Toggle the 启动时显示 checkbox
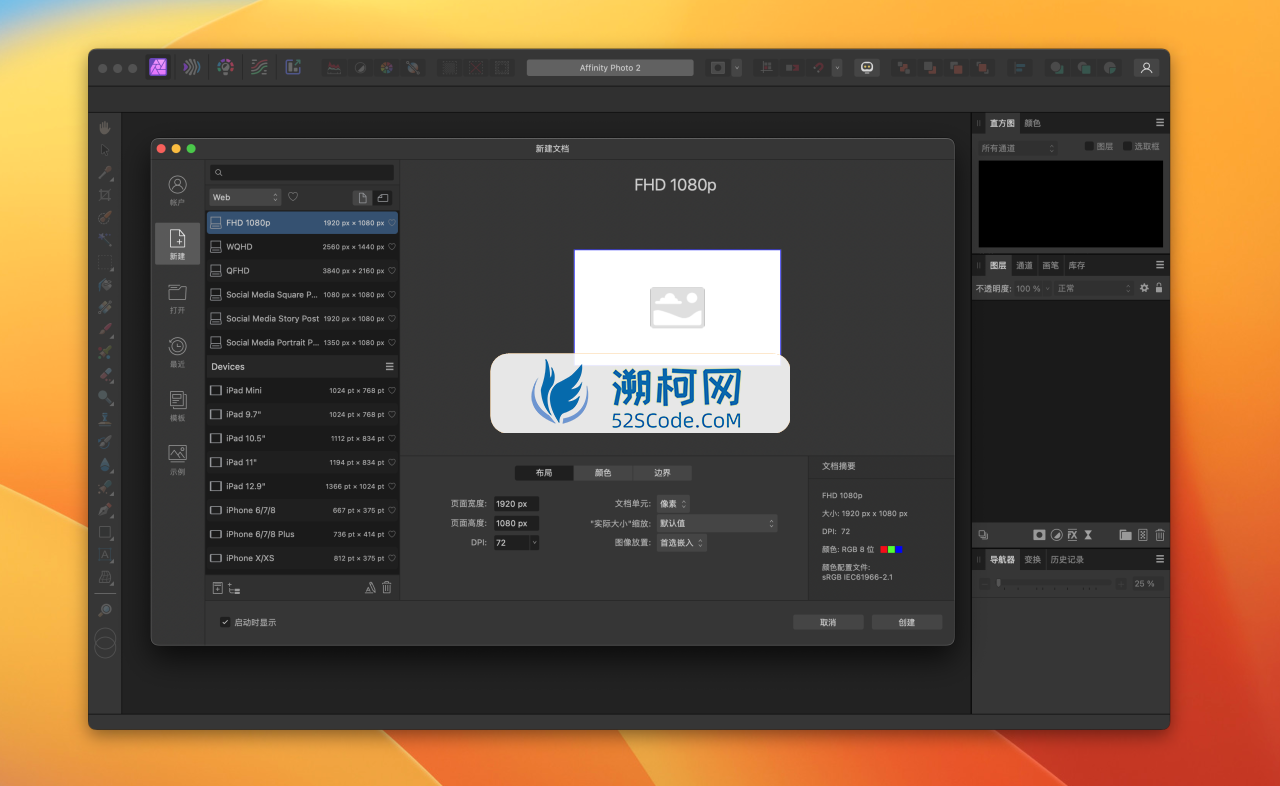 pyautogui.click(x=225, y=622)
